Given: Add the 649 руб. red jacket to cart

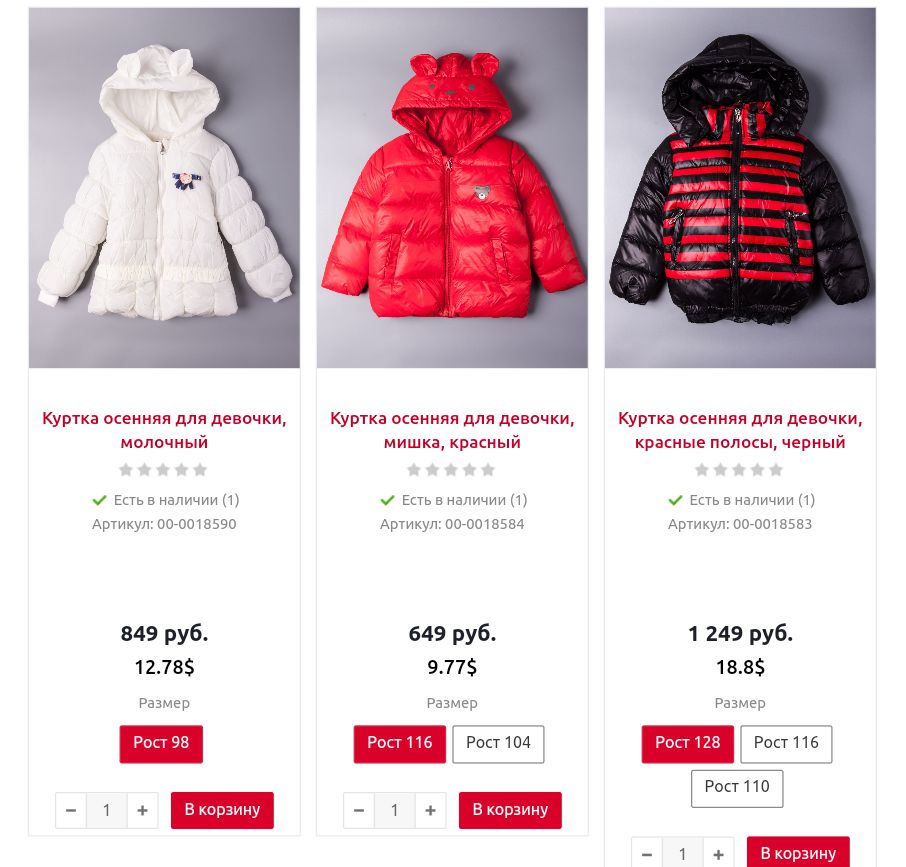Looking at the screenshot, I should [x=510, y=810].
